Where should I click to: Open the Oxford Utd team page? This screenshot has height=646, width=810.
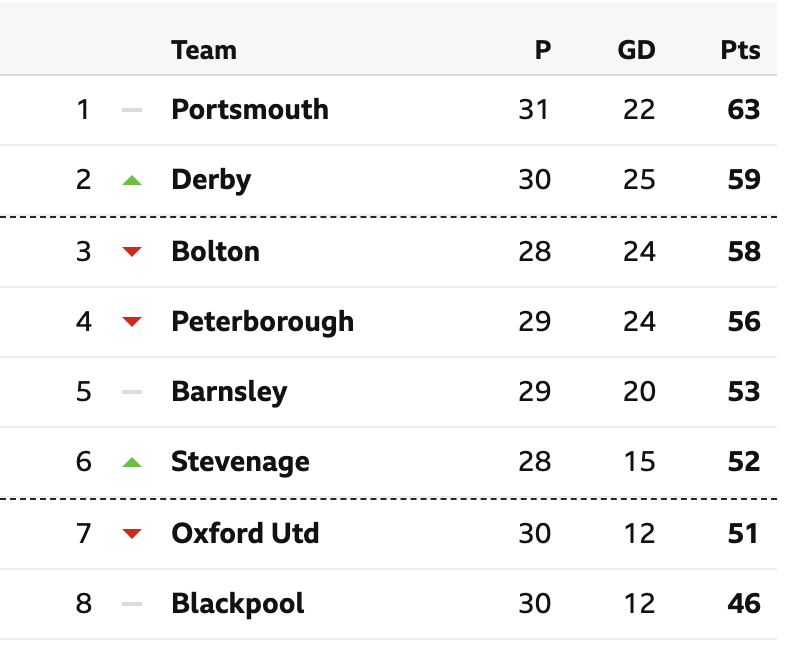click(245, 533)
